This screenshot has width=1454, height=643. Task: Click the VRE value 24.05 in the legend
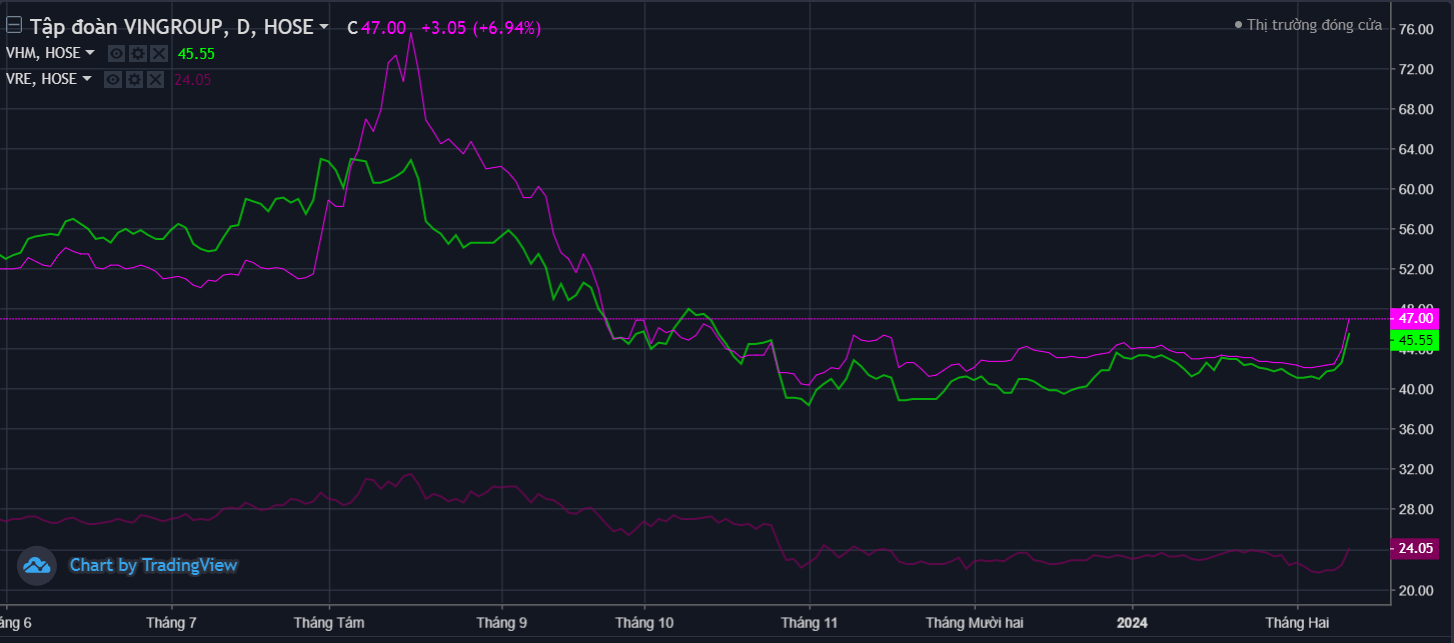[192, 80]
